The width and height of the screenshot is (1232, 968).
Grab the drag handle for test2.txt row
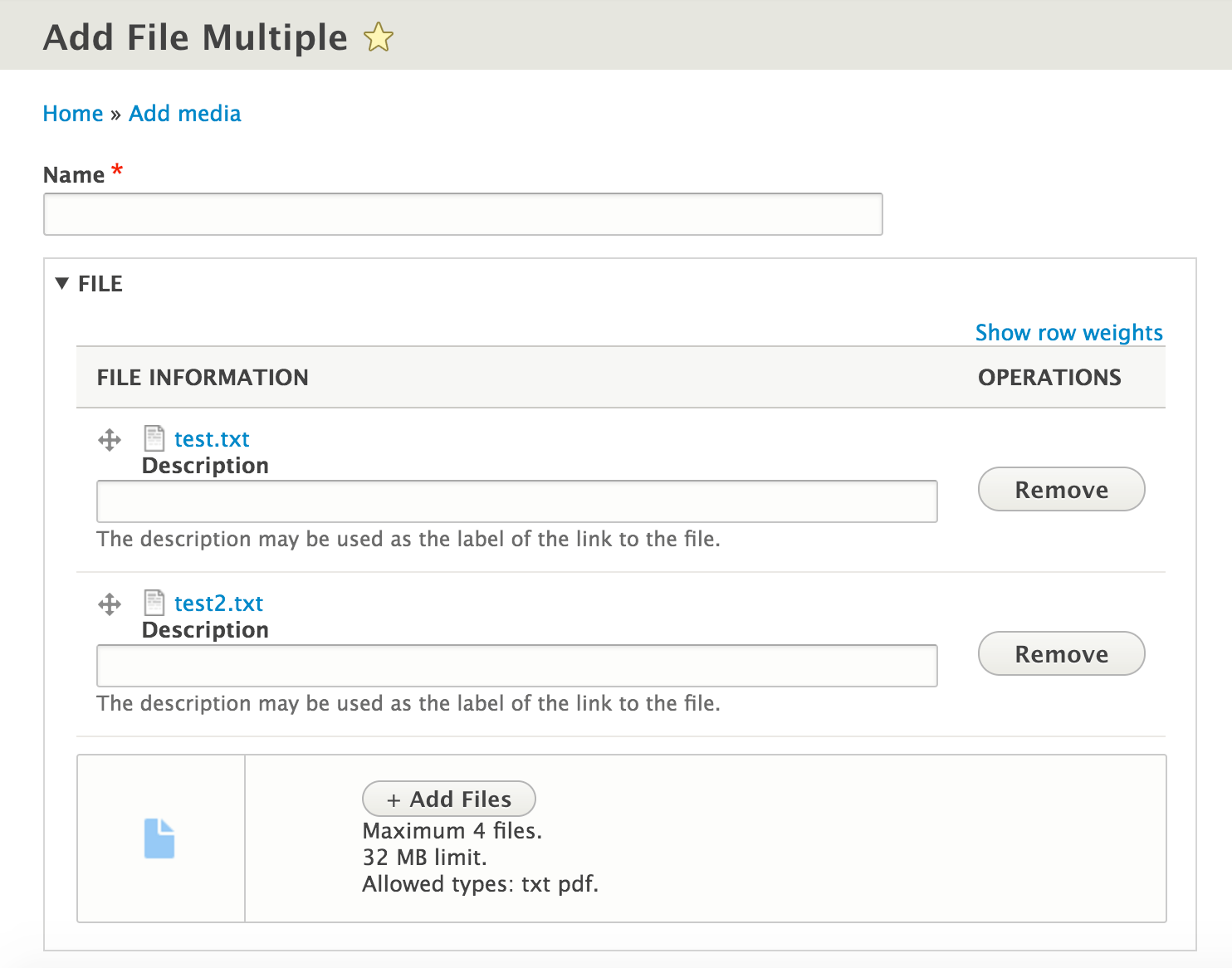pyautogui.click(x=110, y=604)
